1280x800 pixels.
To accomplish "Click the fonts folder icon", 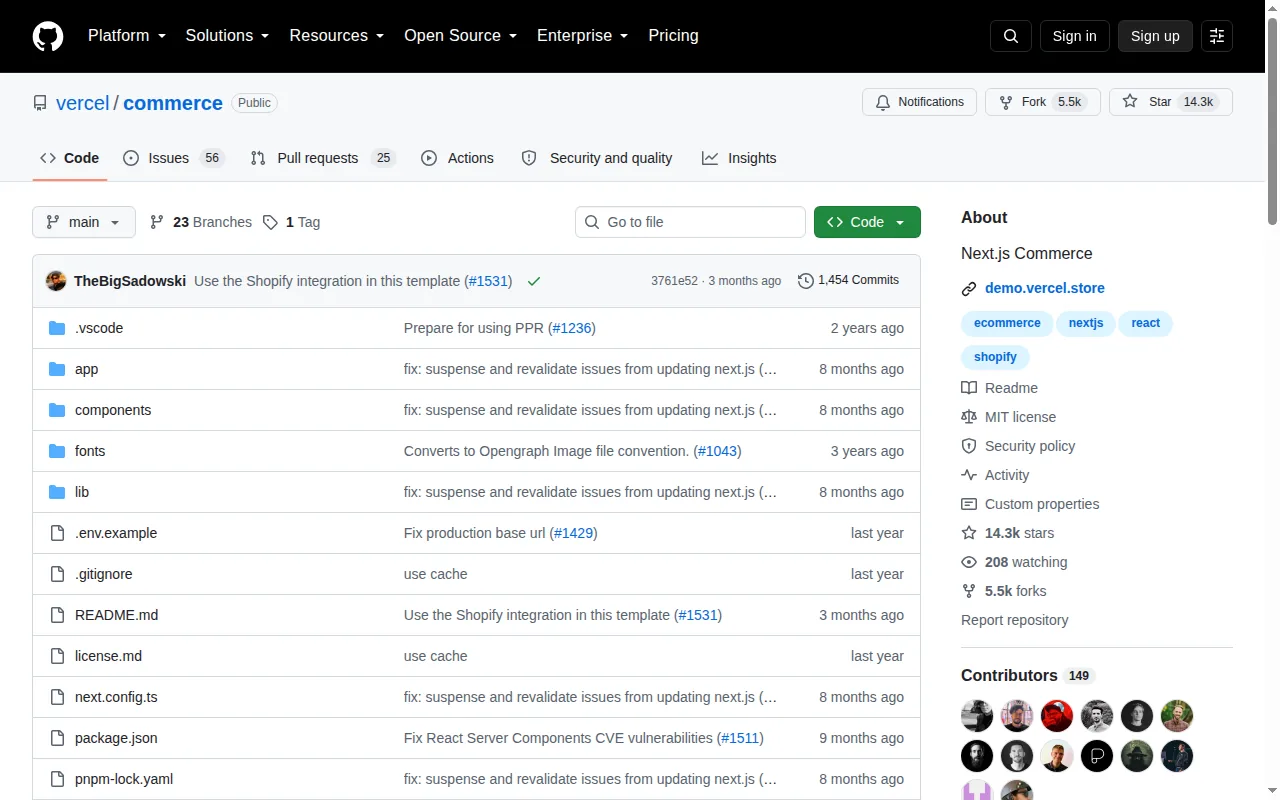I will click(57, 451).
